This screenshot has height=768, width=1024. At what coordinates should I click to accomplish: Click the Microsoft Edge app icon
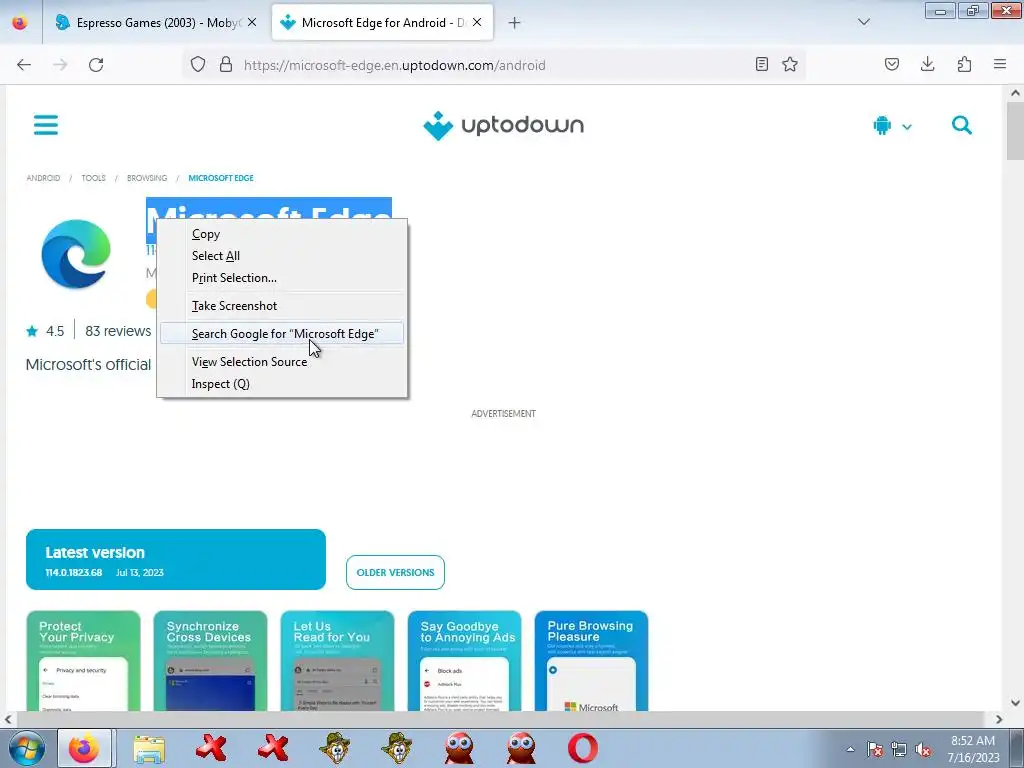[x=76, y=253]
